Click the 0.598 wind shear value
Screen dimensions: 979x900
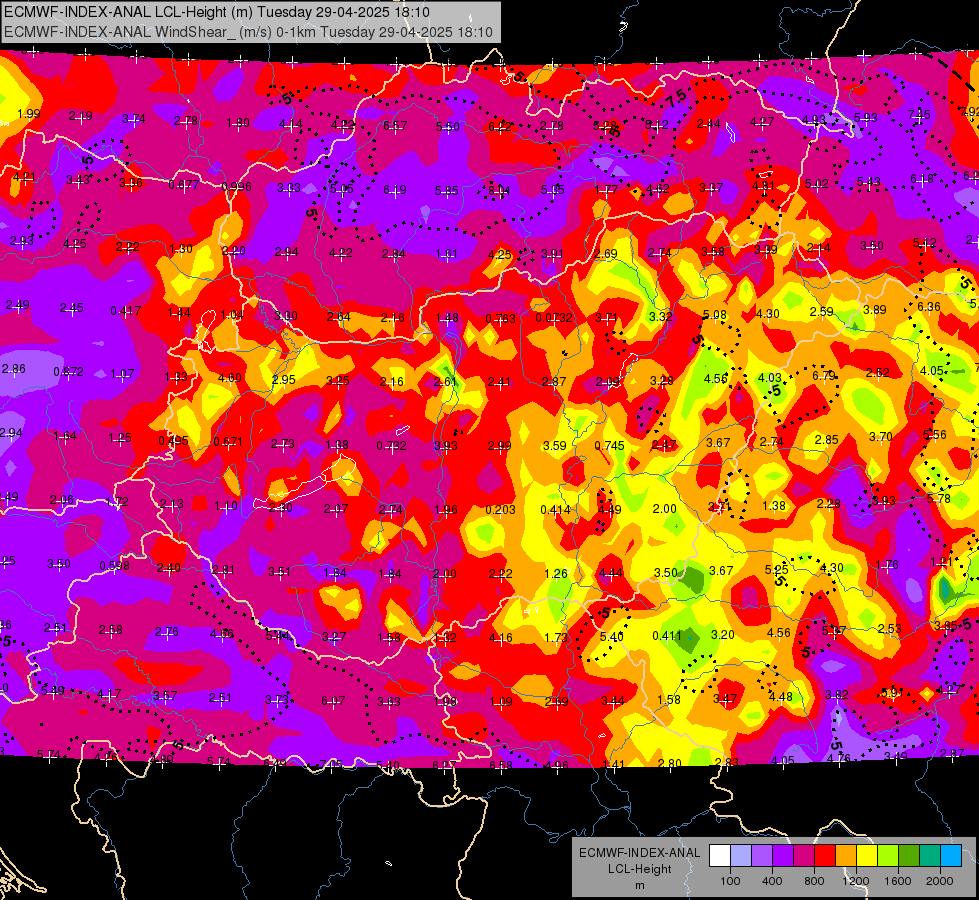pyautogui.click(x=114, y=566)
